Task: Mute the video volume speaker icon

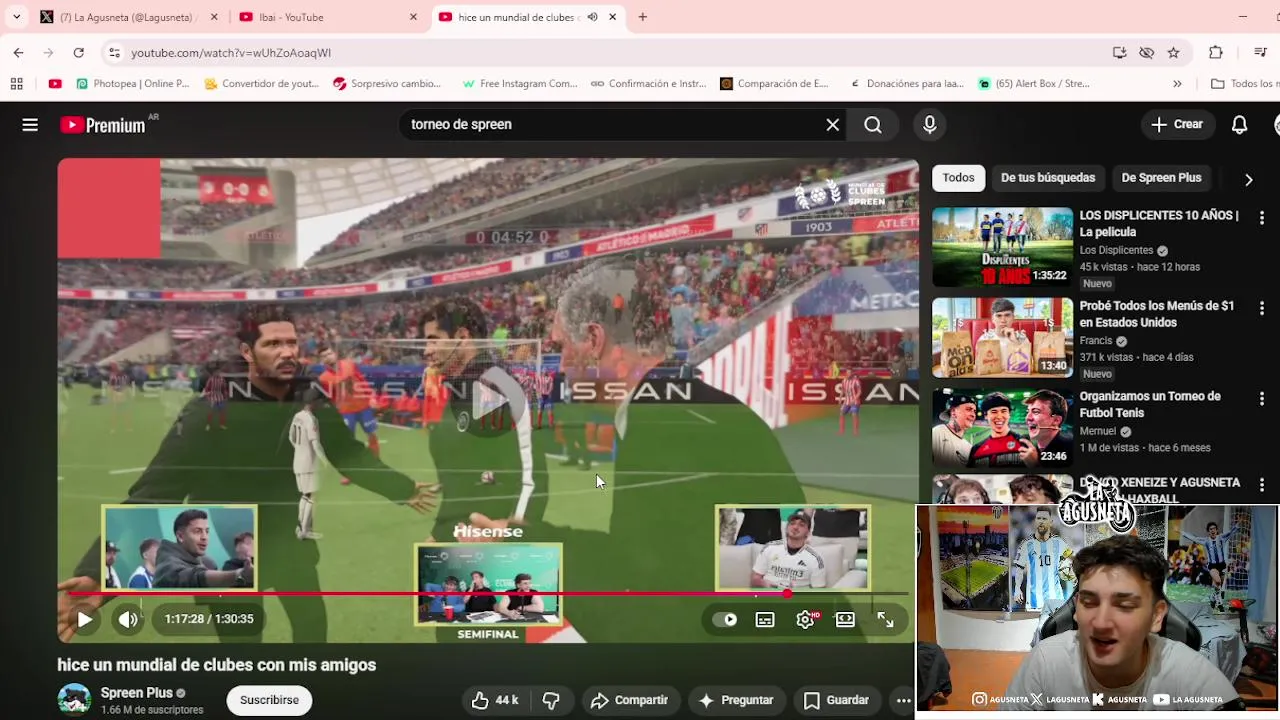Action: click(128, 619)
